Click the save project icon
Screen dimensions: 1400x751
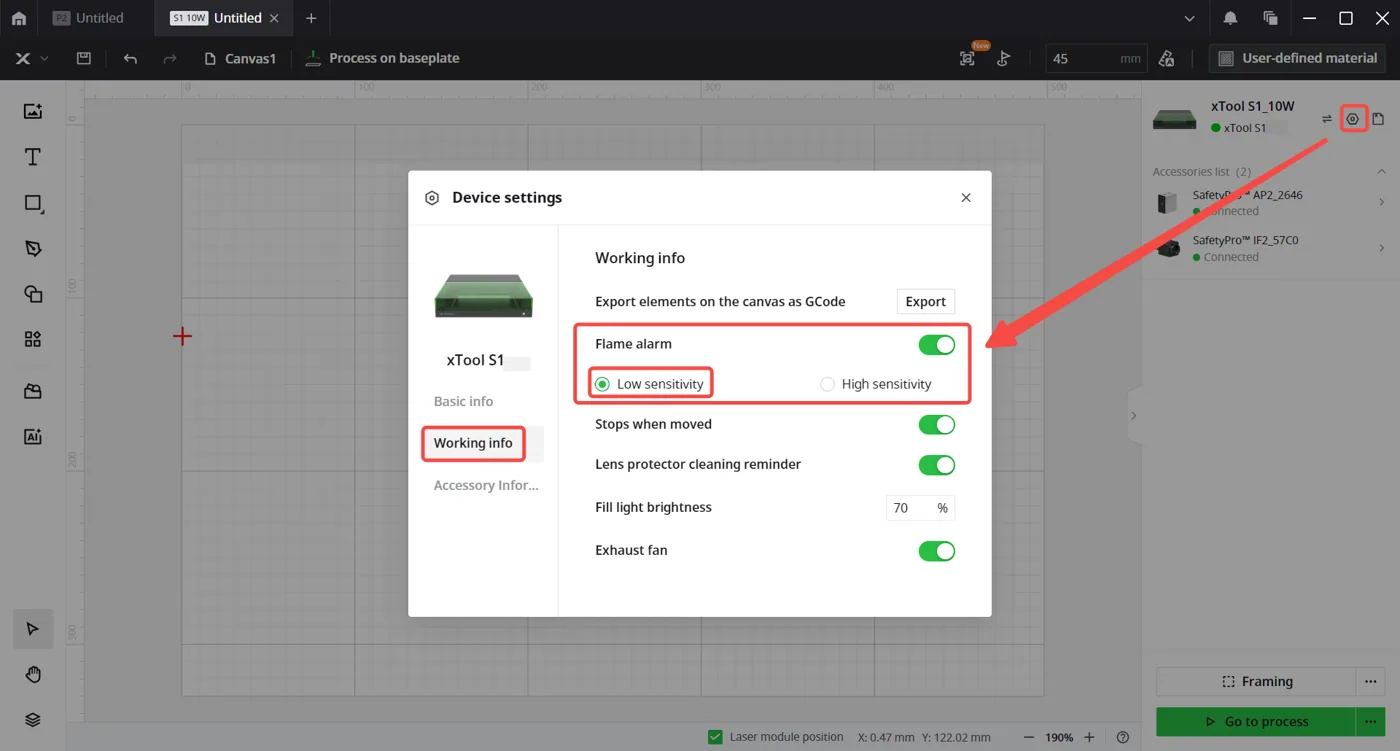coord(84,59)
